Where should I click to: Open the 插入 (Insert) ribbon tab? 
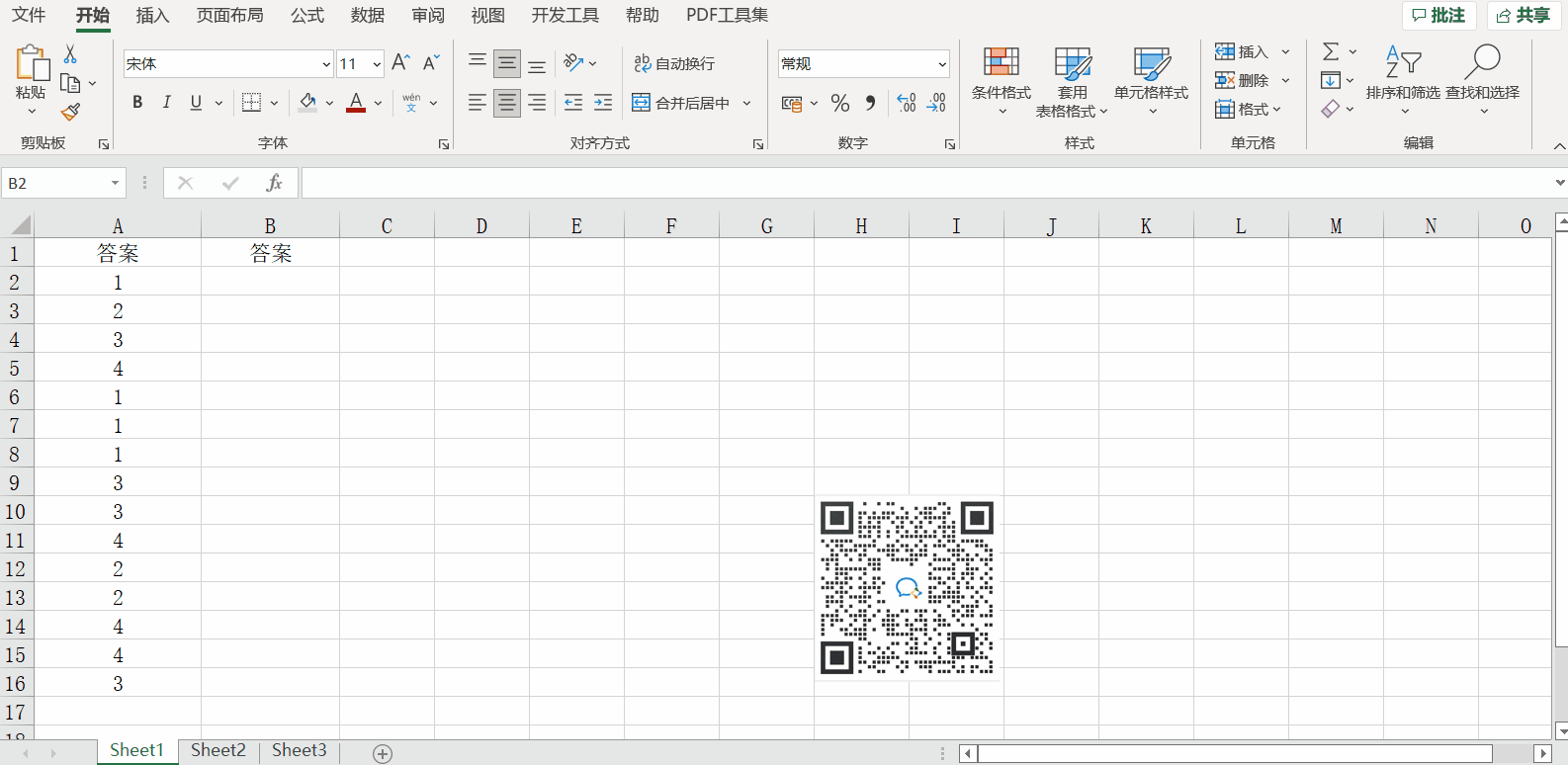152,15
